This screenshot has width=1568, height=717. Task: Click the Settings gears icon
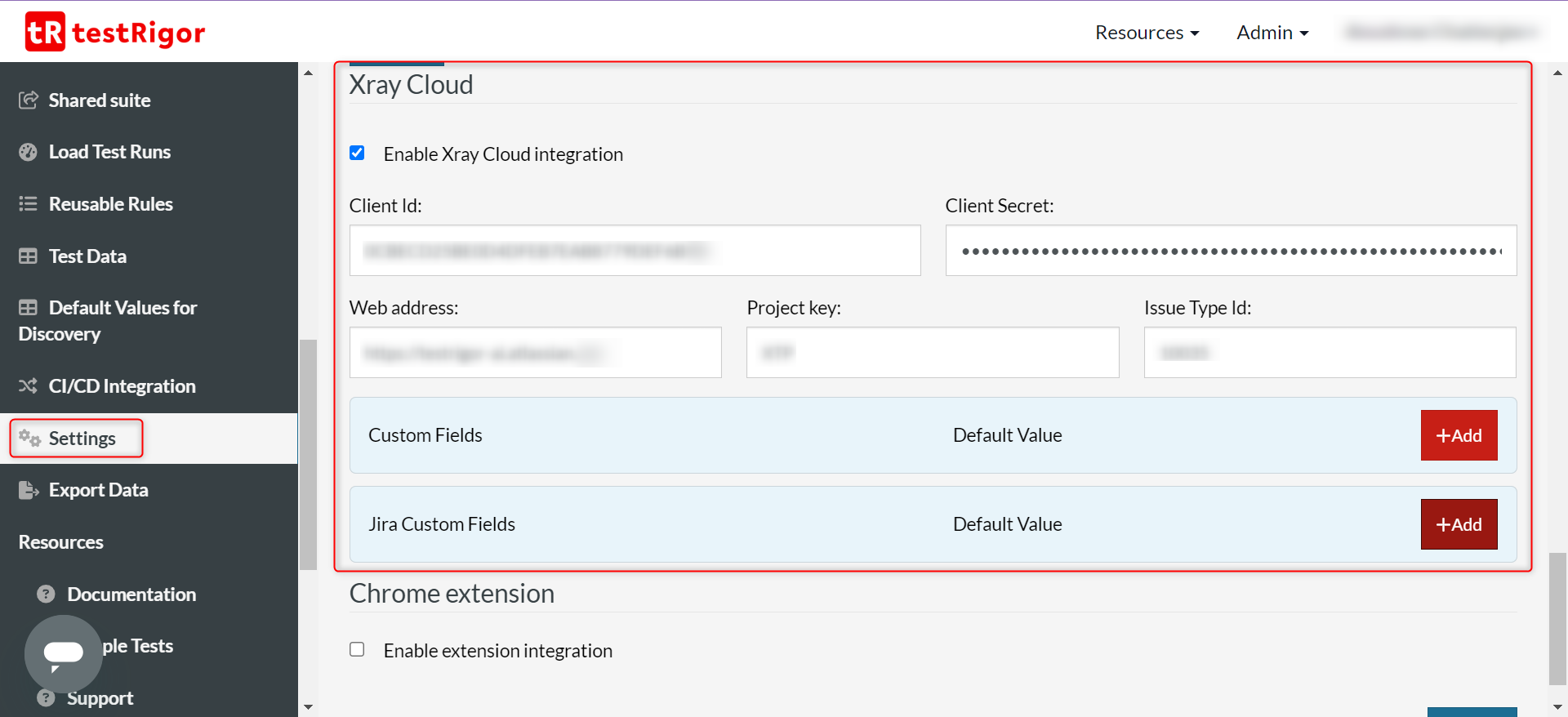[x=30, y=439]
